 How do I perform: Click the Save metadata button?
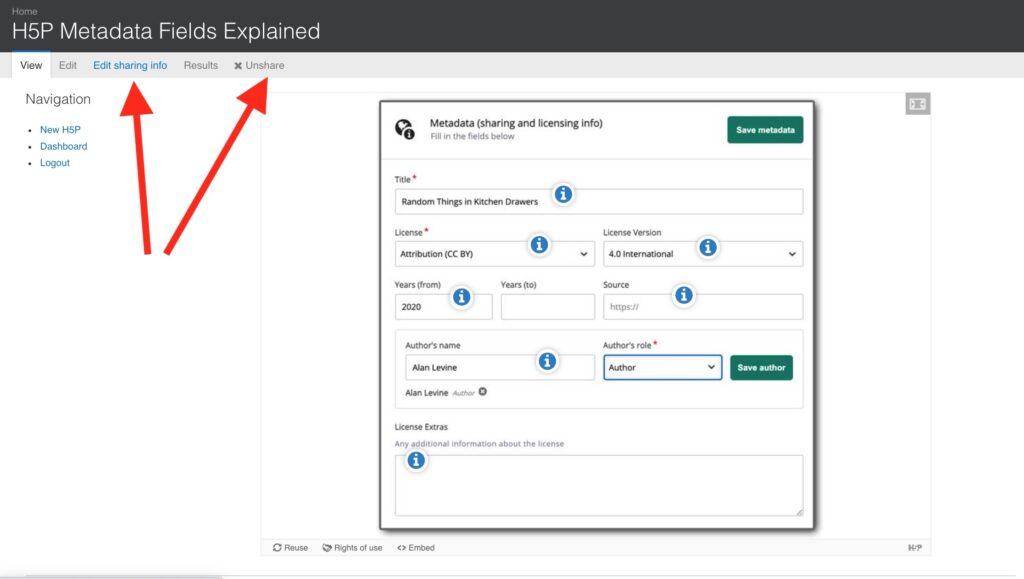point(765,130)
